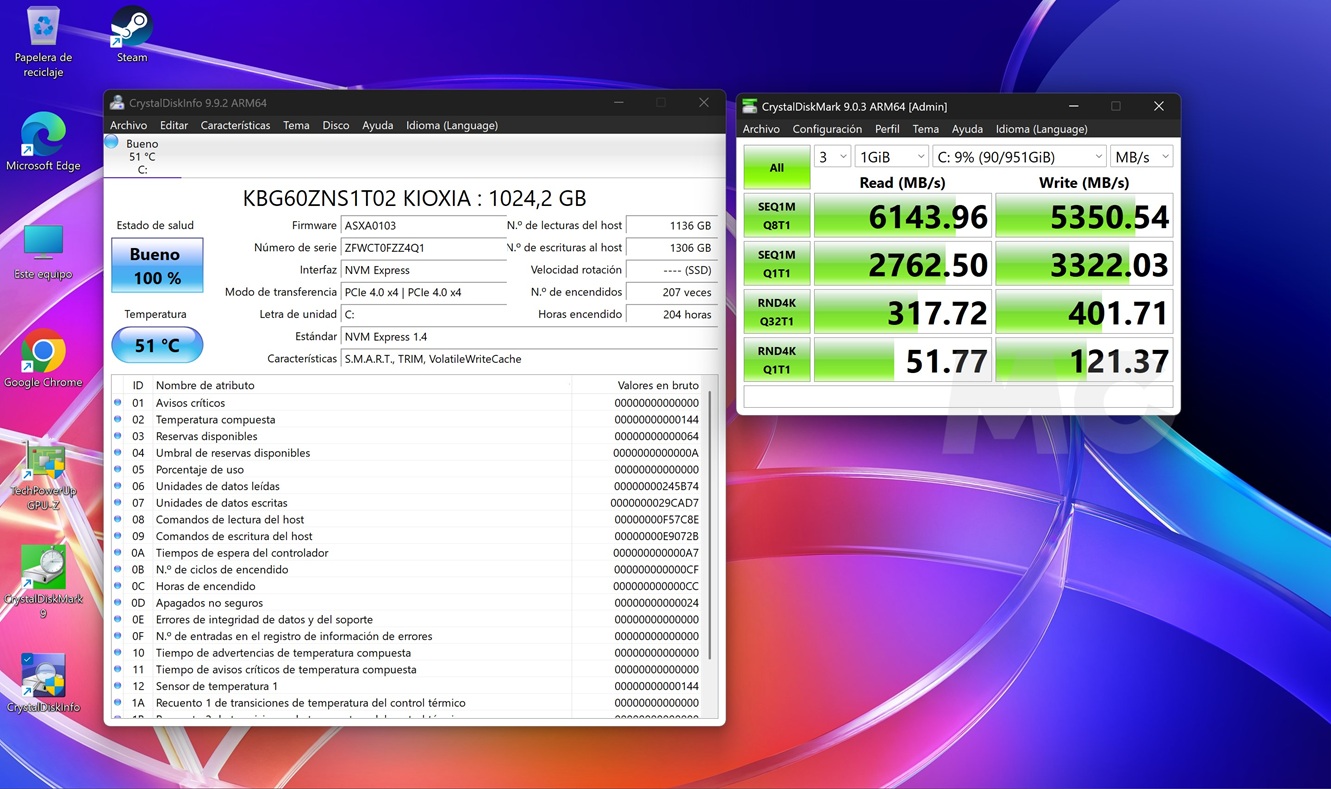Viewport: 1331px width, 789px height.
Task: Click the Estándar field NVM Express 1.4
Action: (x=529, y=337)
